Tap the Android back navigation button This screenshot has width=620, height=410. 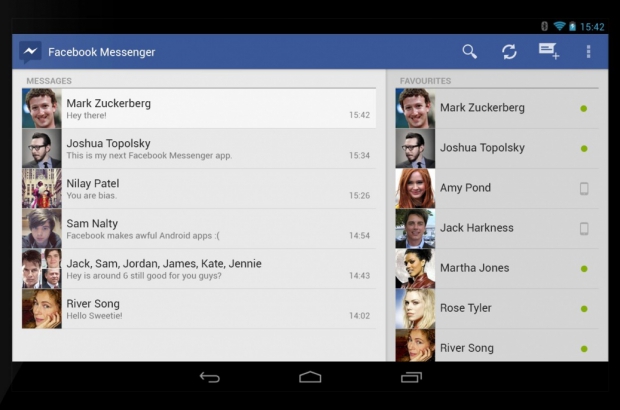coord(210,377)
